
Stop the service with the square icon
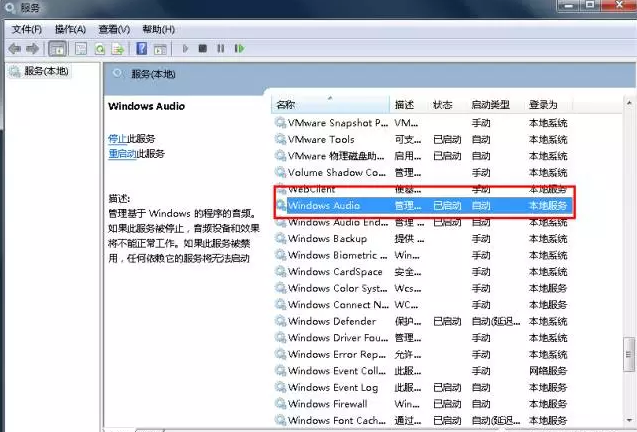click(x=202, y=49)
